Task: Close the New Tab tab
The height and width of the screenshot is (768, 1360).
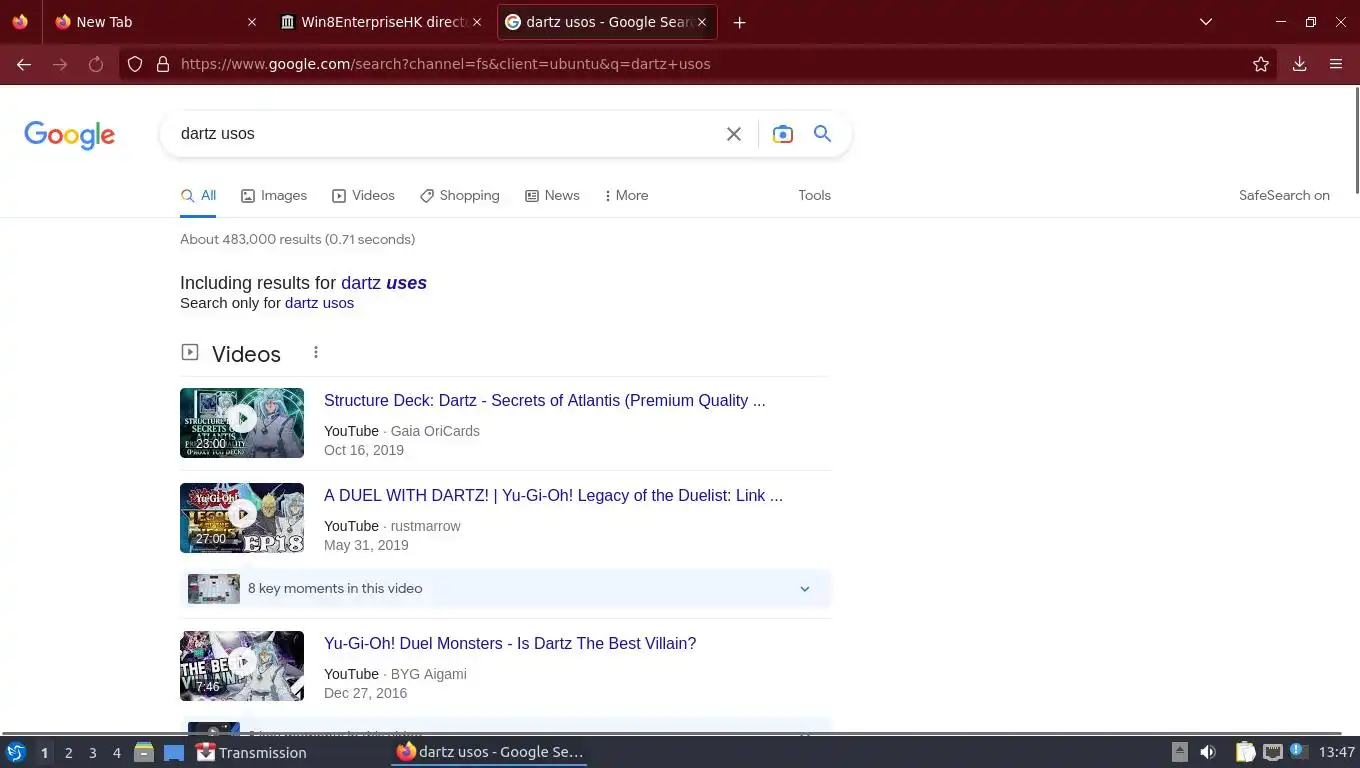Action: [x=252, y=22]
